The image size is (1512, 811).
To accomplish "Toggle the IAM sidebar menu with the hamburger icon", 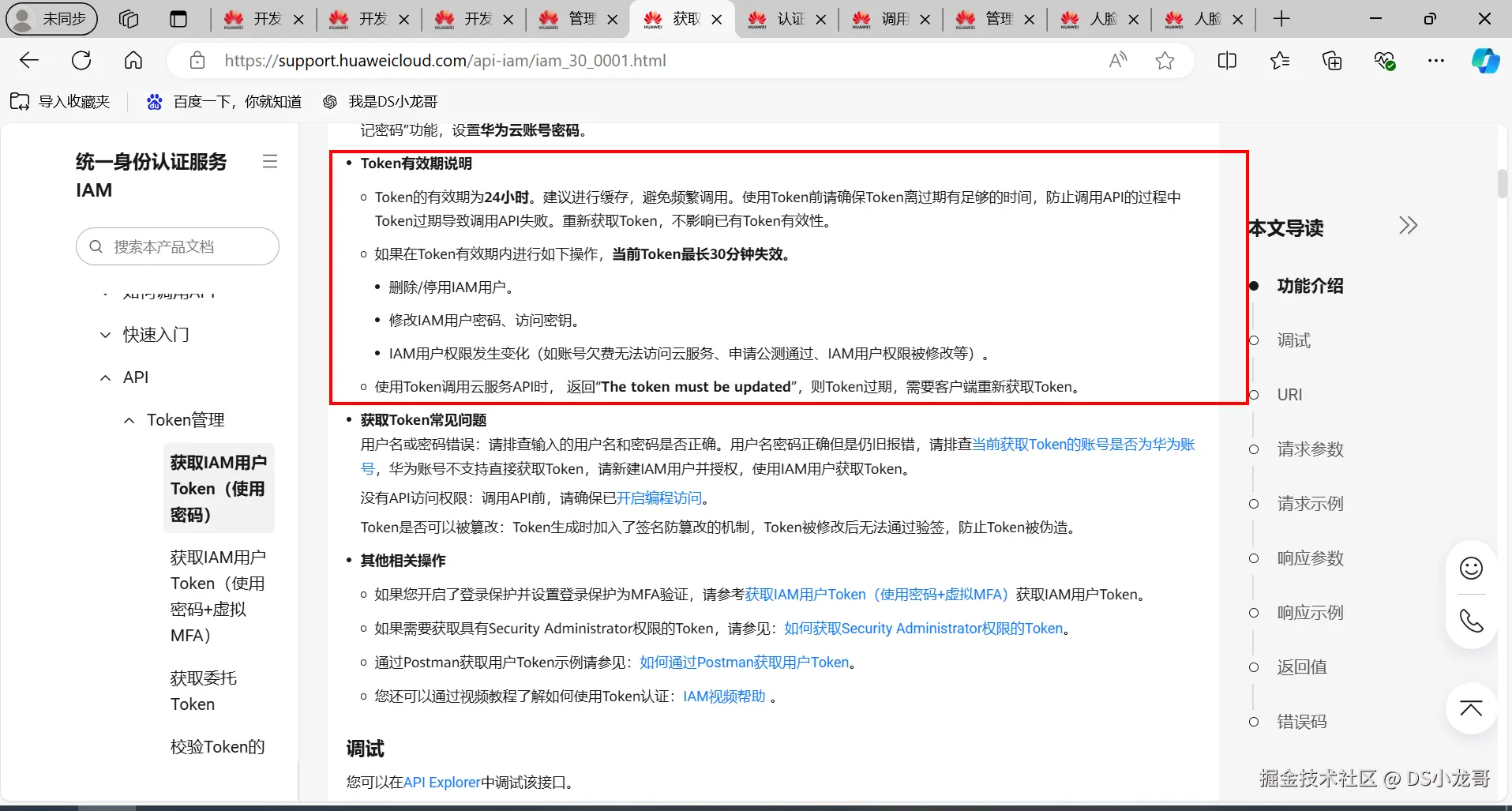I will tap(270, 161).
